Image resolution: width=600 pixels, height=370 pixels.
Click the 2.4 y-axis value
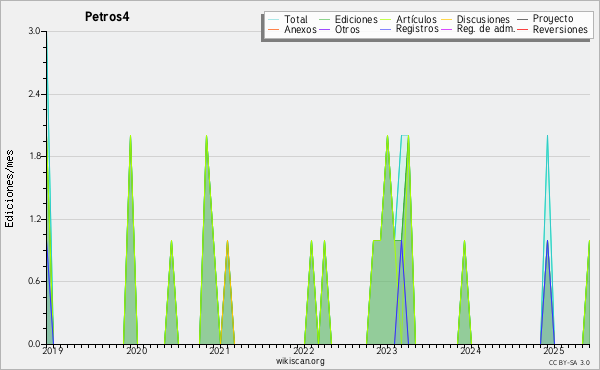pos(34,94)
